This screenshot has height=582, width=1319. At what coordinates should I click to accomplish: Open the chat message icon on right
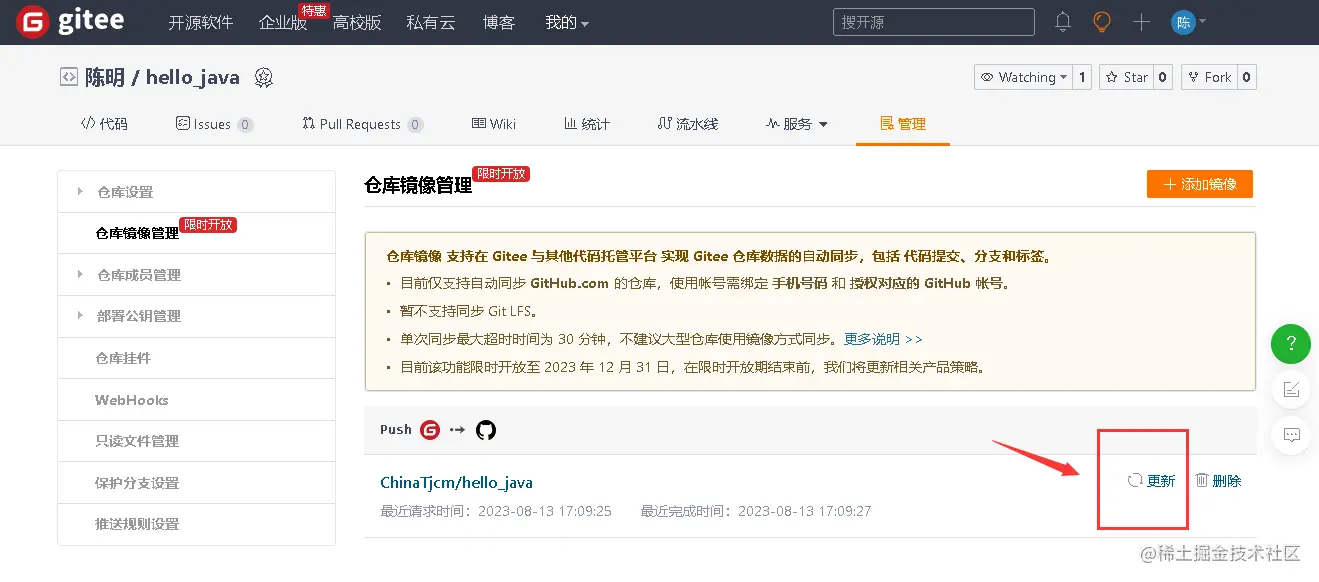click(x=1291, y=434)
